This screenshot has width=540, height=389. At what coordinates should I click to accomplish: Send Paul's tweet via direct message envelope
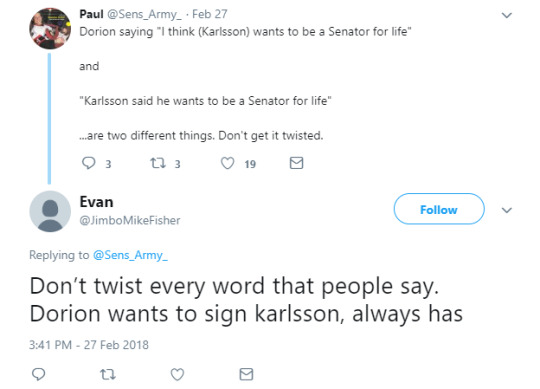297,163
